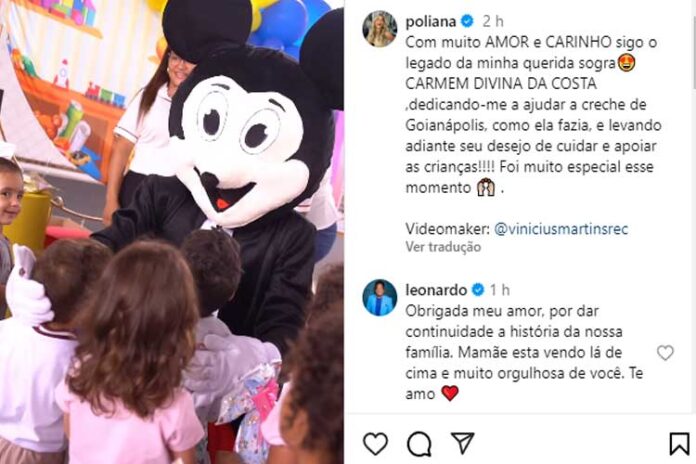696x464 pixels.
Task: Click poliana's verified badge
Action: [x=467, y=21]
